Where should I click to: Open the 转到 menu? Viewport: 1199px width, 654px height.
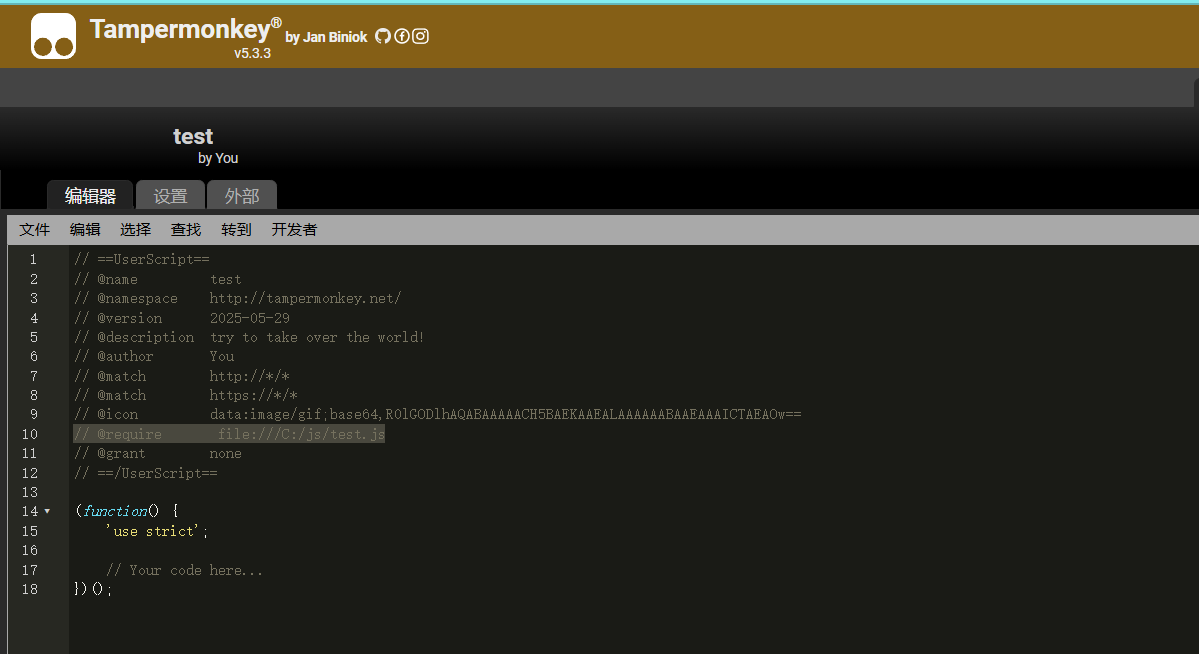point(236,229)
